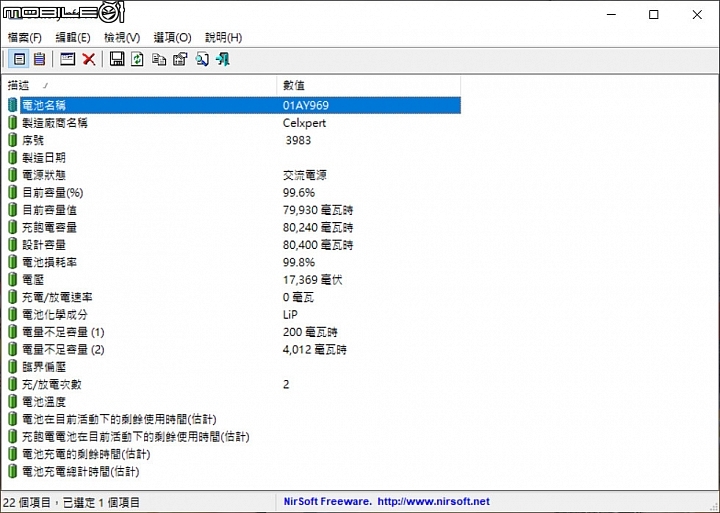The image size is (720, 513).
Task: Click the manufacturer value Celxpert
Action: [x=304, y=123]
